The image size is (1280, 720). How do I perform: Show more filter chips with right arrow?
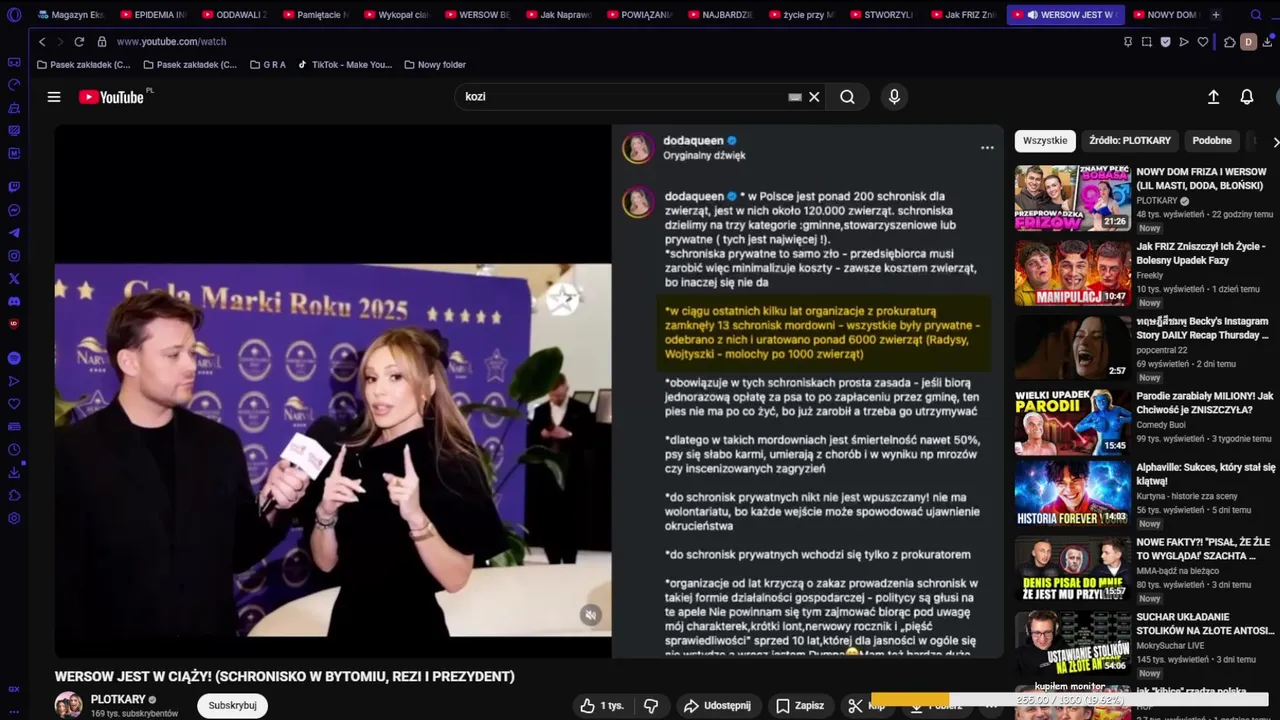(x=1275, y=142)
